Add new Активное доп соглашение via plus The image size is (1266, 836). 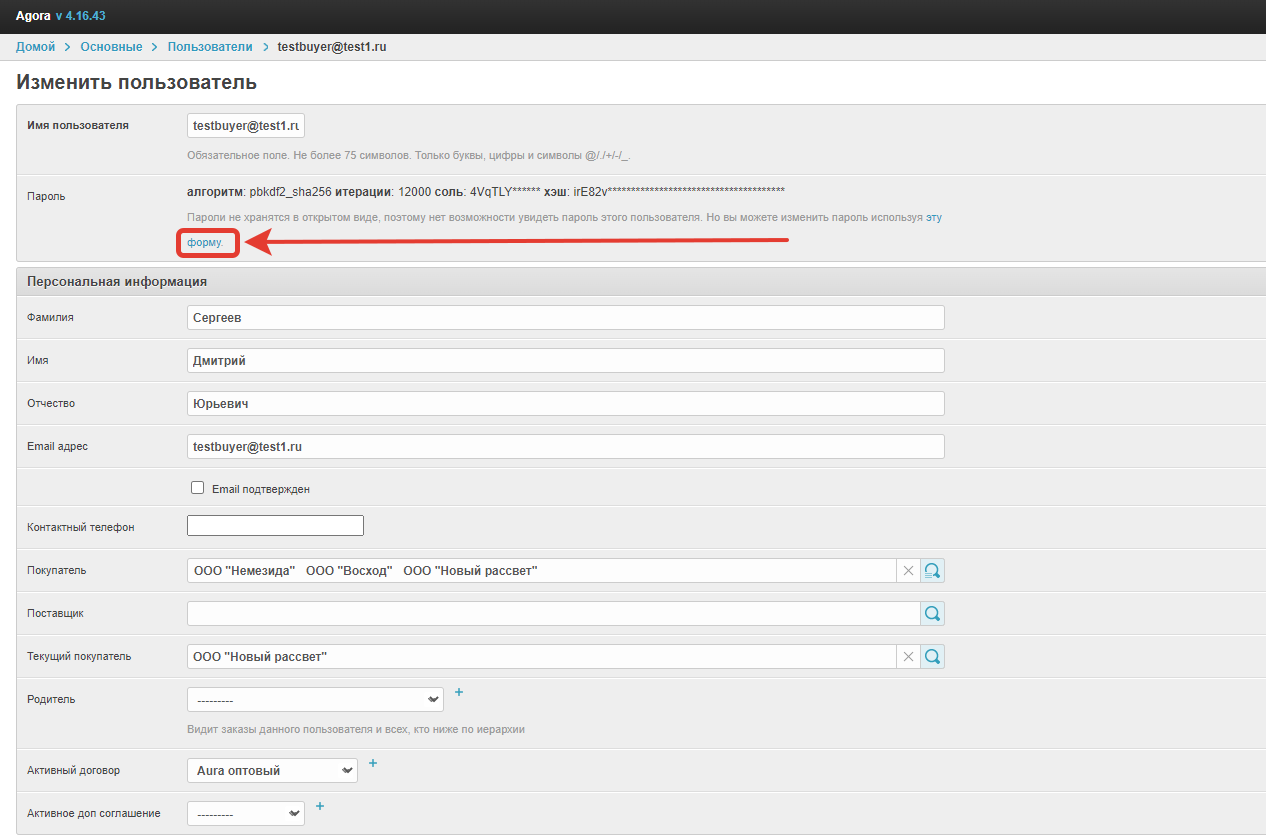click(x=320, y=806)
